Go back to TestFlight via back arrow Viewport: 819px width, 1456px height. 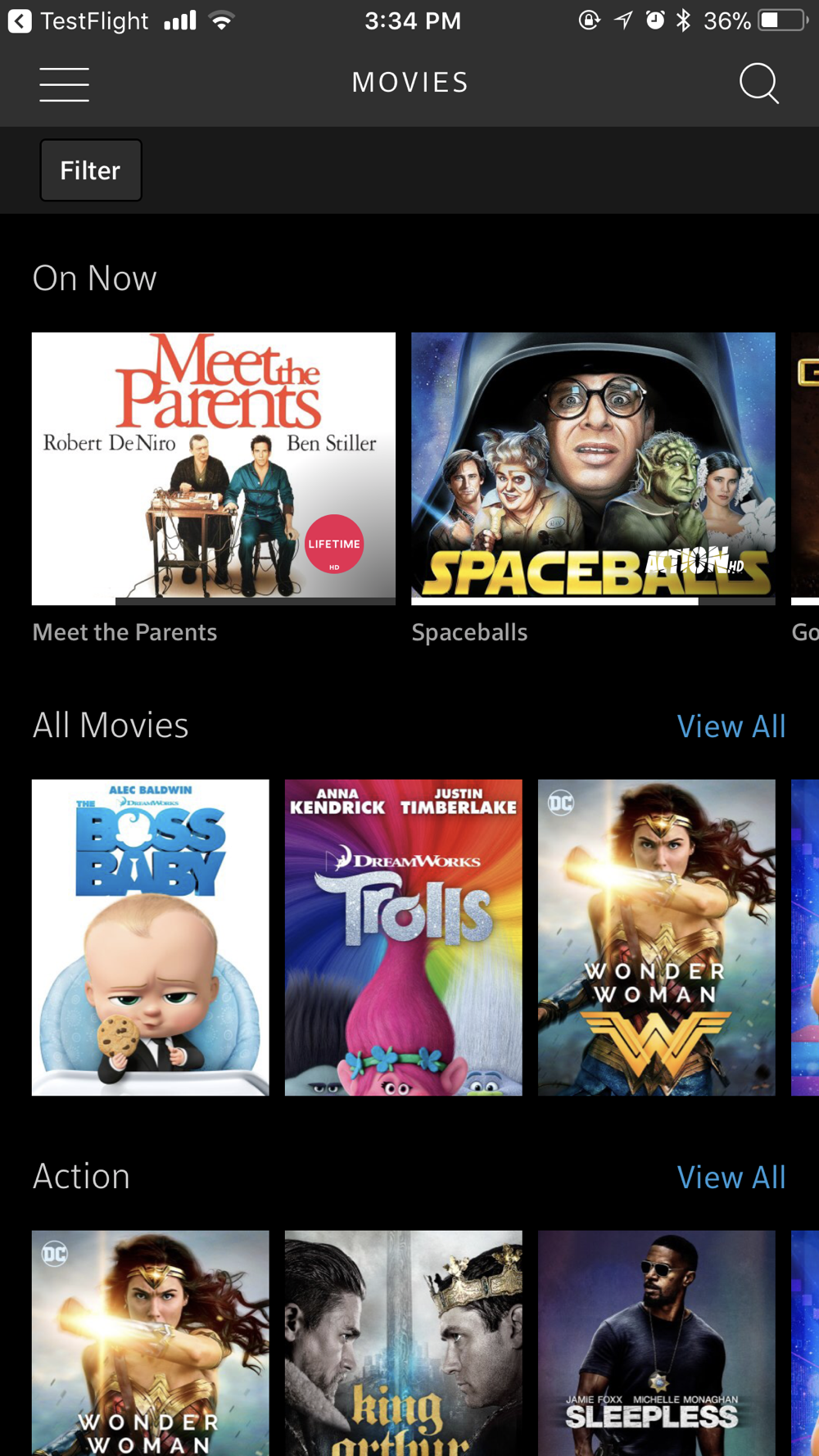[x=20, y=20]
